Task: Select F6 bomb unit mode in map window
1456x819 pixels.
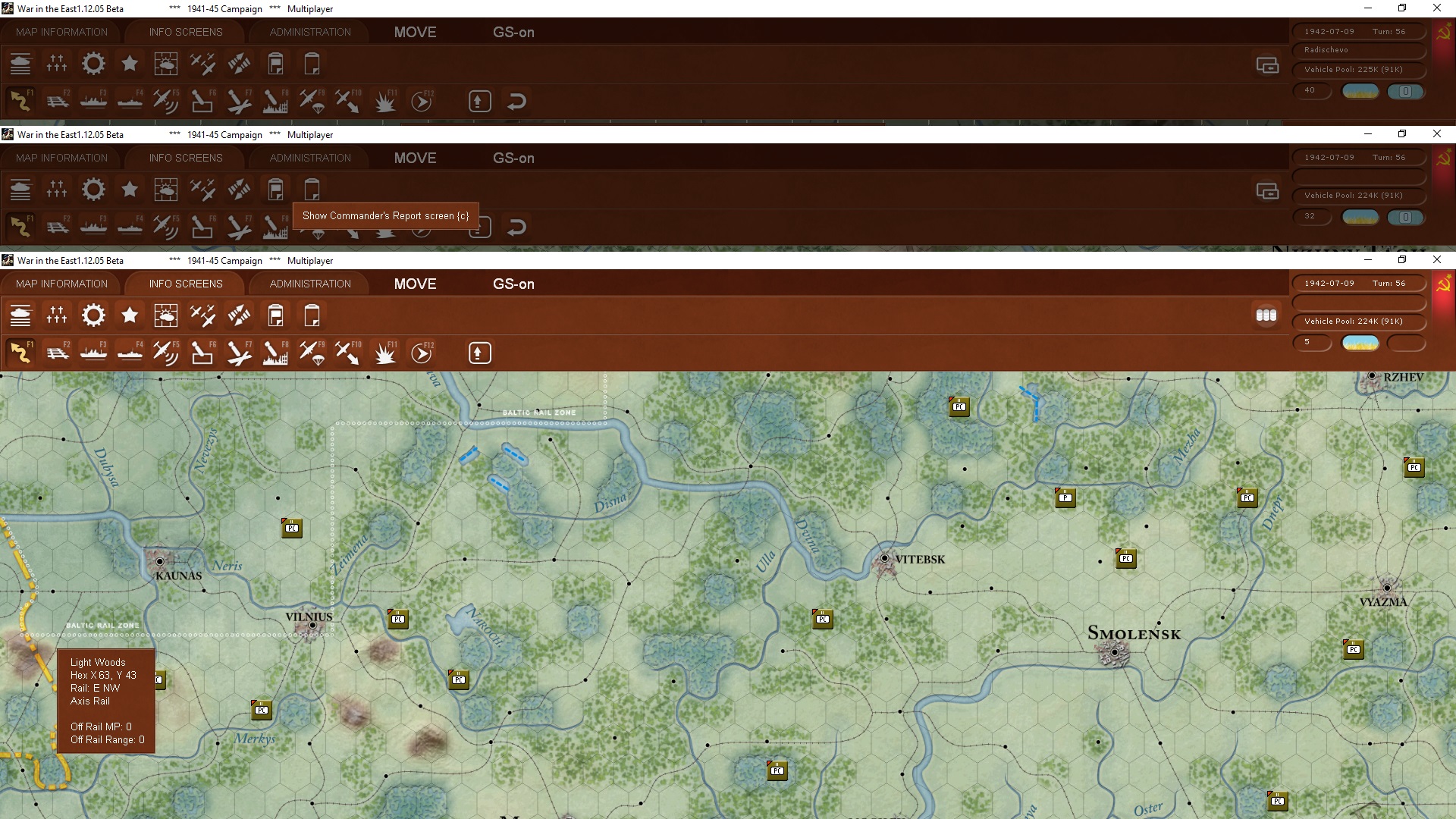Action: (202, 353)
